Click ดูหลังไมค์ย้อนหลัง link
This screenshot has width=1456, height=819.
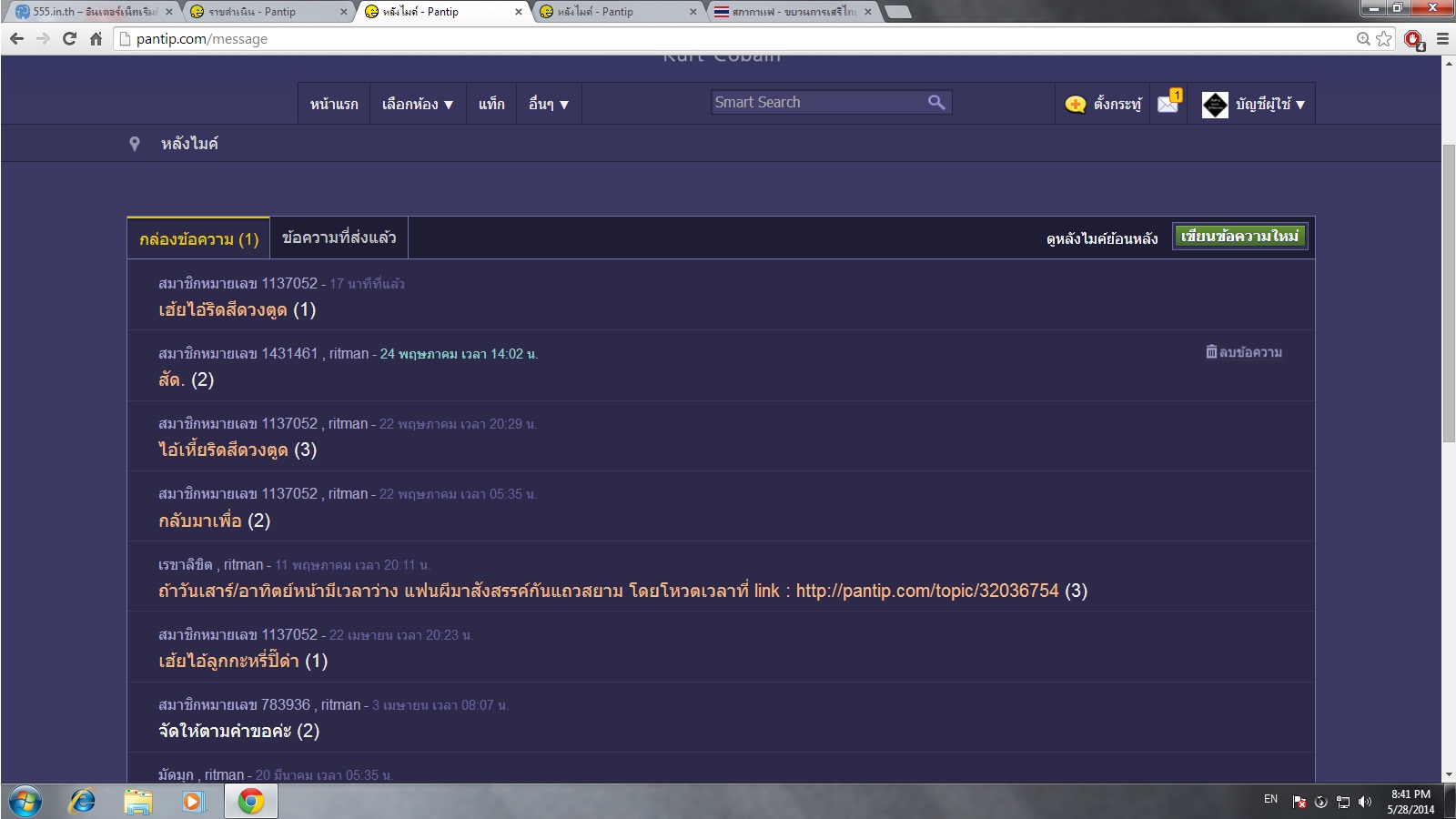1102,238
